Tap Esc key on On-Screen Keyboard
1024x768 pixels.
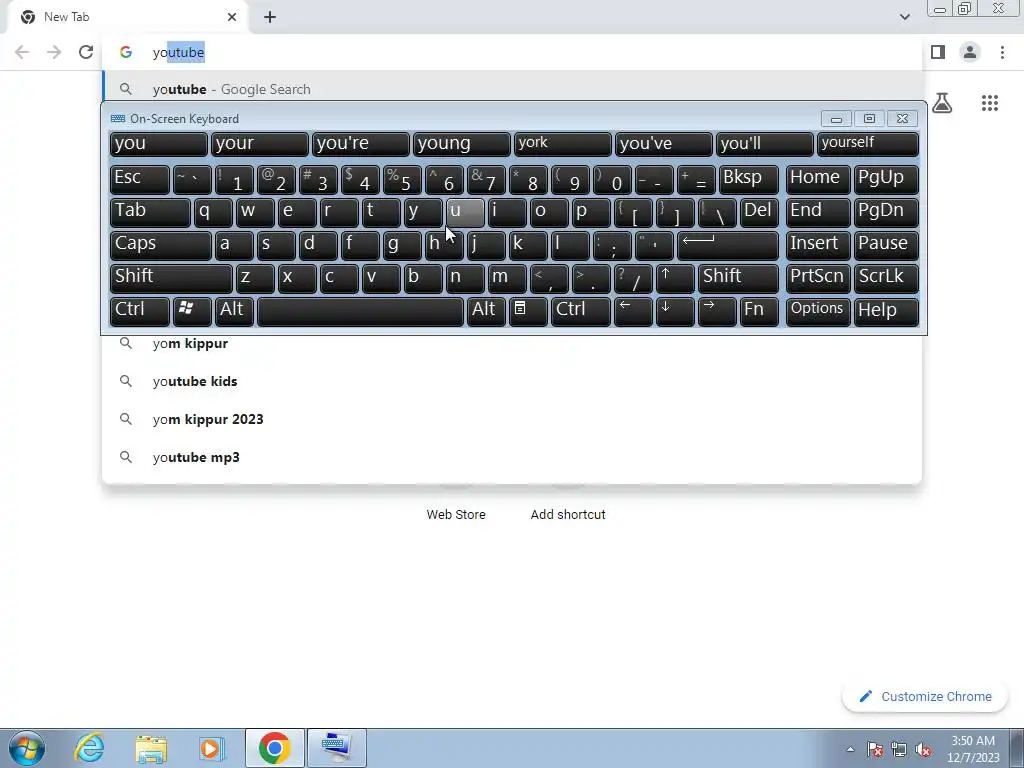point(140,179)
